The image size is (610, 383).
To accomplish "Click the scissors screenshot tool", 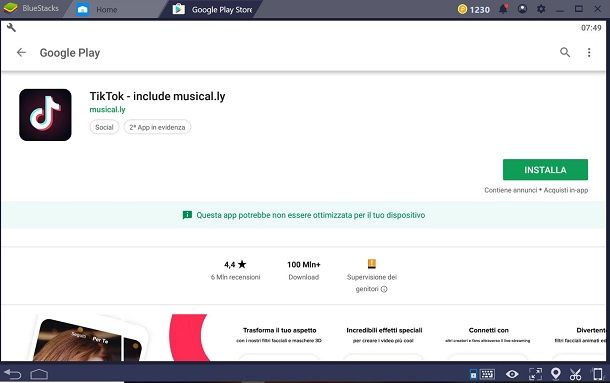I will (575, 374).
